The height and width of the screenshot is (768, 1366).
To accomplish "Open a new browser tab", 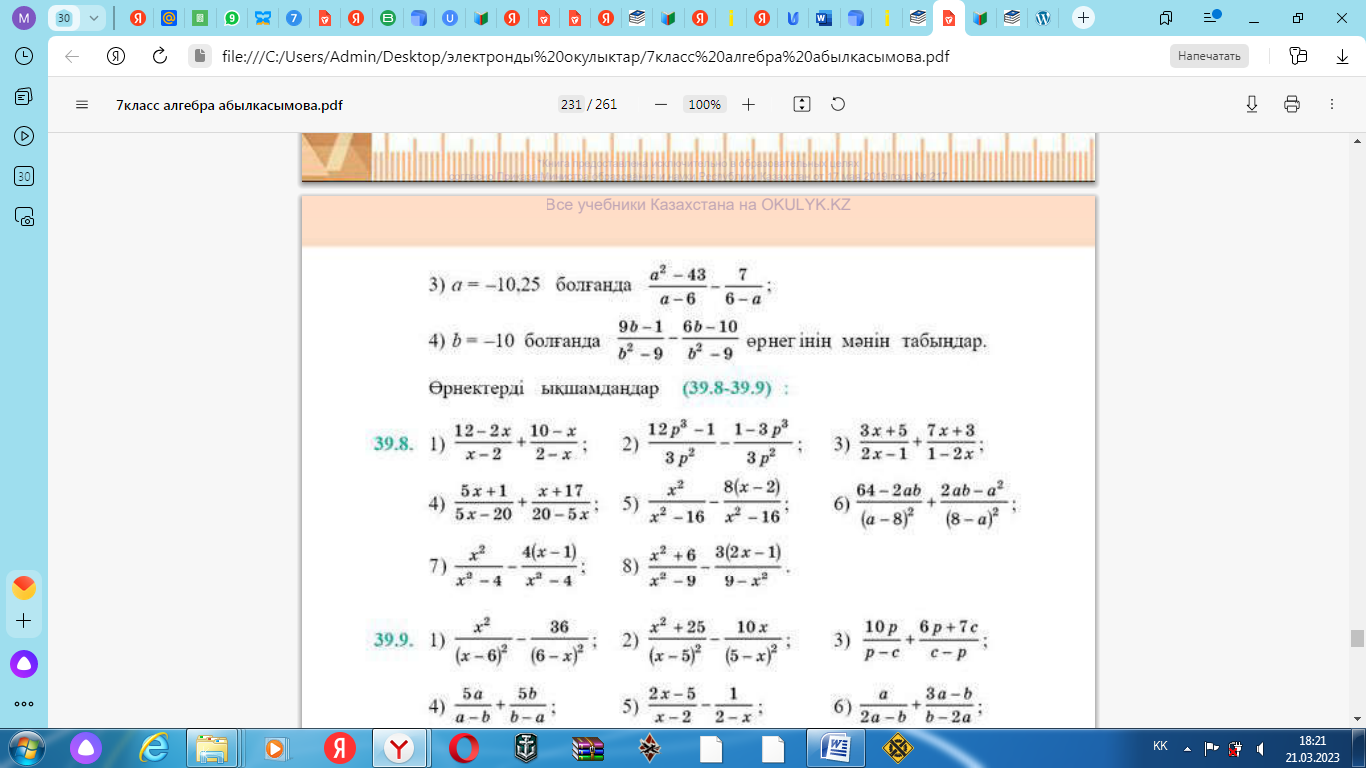I will 1083,18.
